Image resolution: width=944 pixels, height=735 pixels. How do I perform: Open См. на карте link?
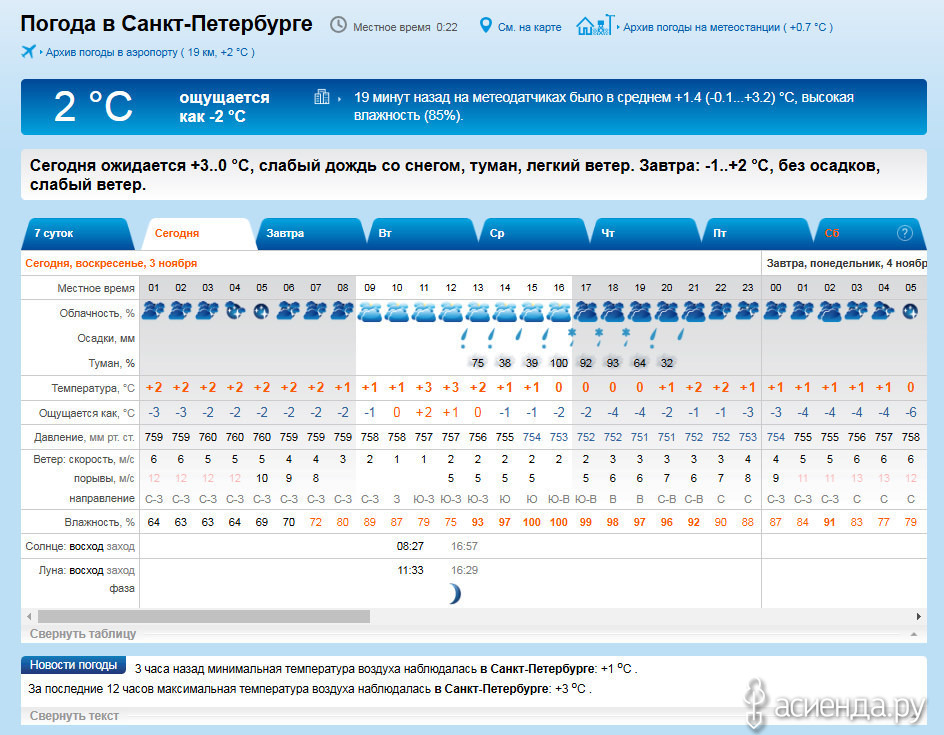point(529,27)
